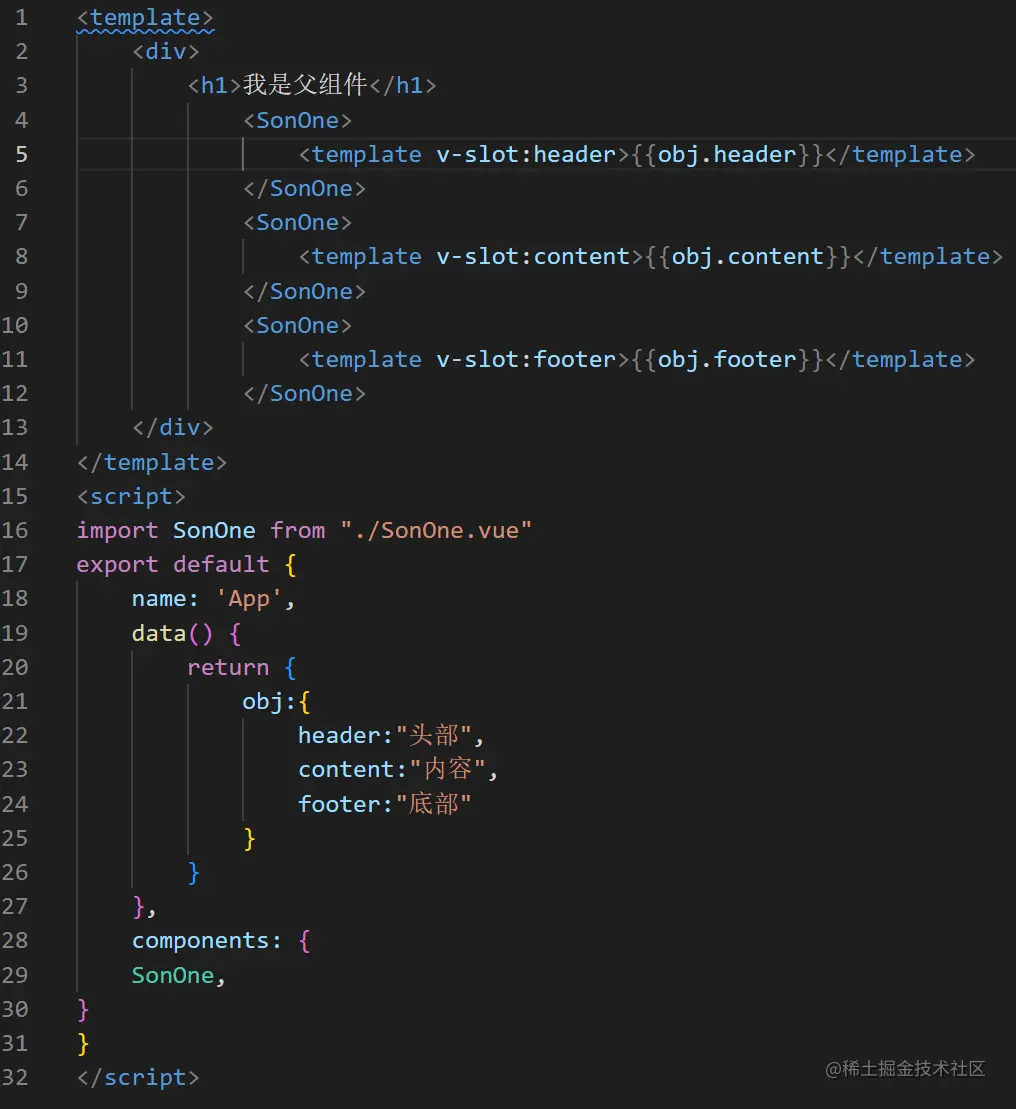Click the closing </div> tag

pyautogui.click(x=173, y=427)
